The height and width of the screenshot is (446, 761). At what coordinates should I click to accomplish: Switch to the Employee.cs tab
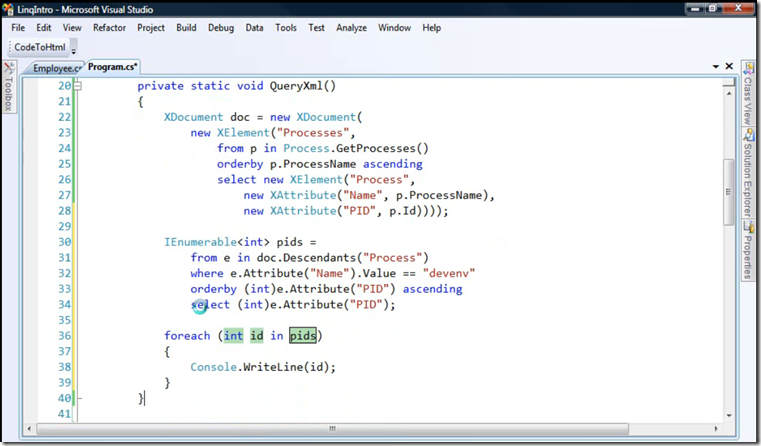pos(57,68)
